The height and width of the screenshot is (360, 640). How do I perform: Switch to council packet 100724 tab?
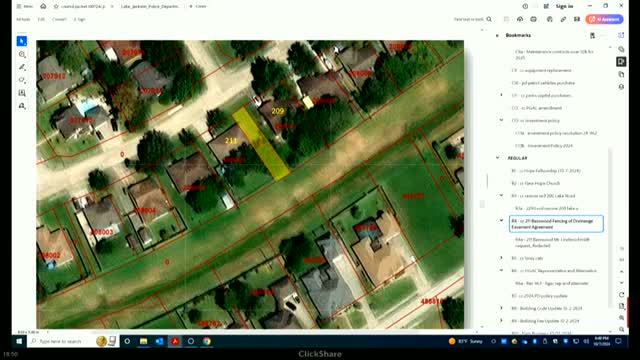pyautogui.click(x=83, y=7)
